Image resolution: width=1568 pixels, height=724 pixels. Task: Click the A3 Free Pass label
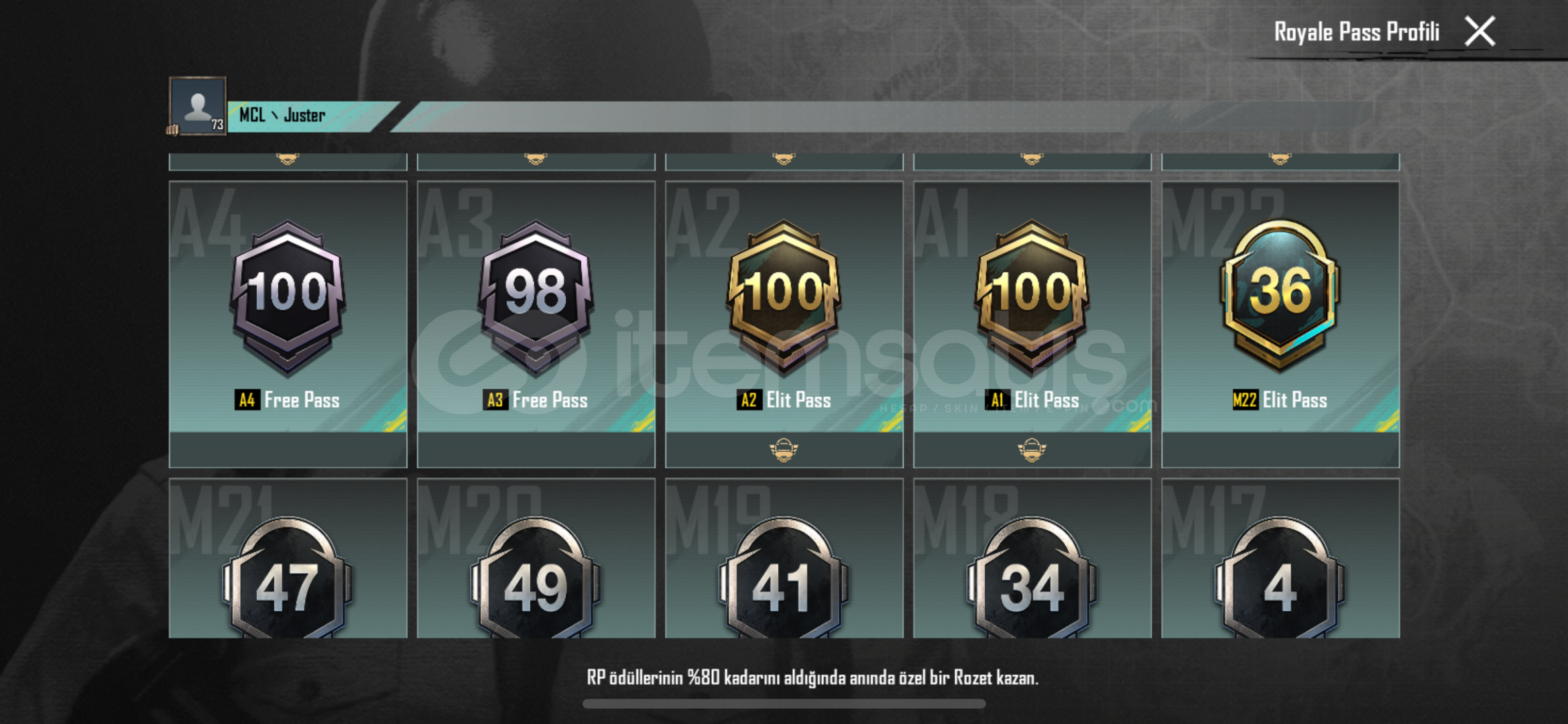tap(536, 400)
